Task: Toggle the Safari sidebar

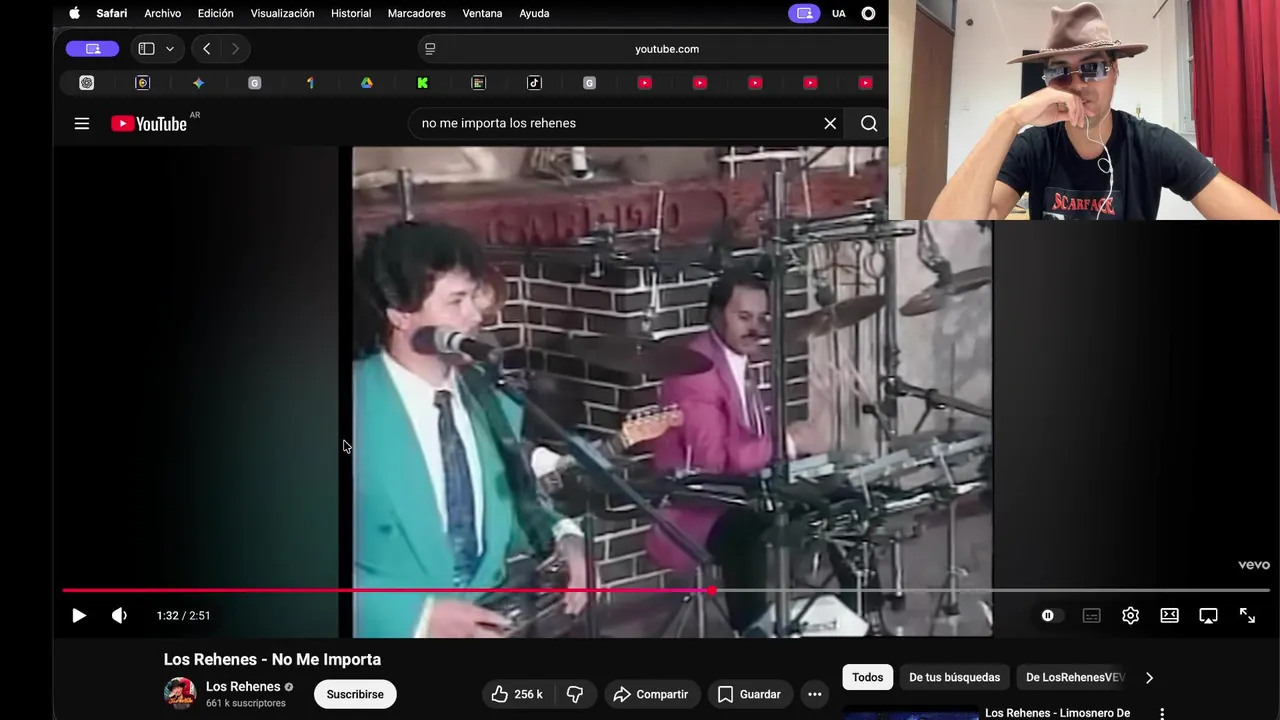Action: (146, 48)
